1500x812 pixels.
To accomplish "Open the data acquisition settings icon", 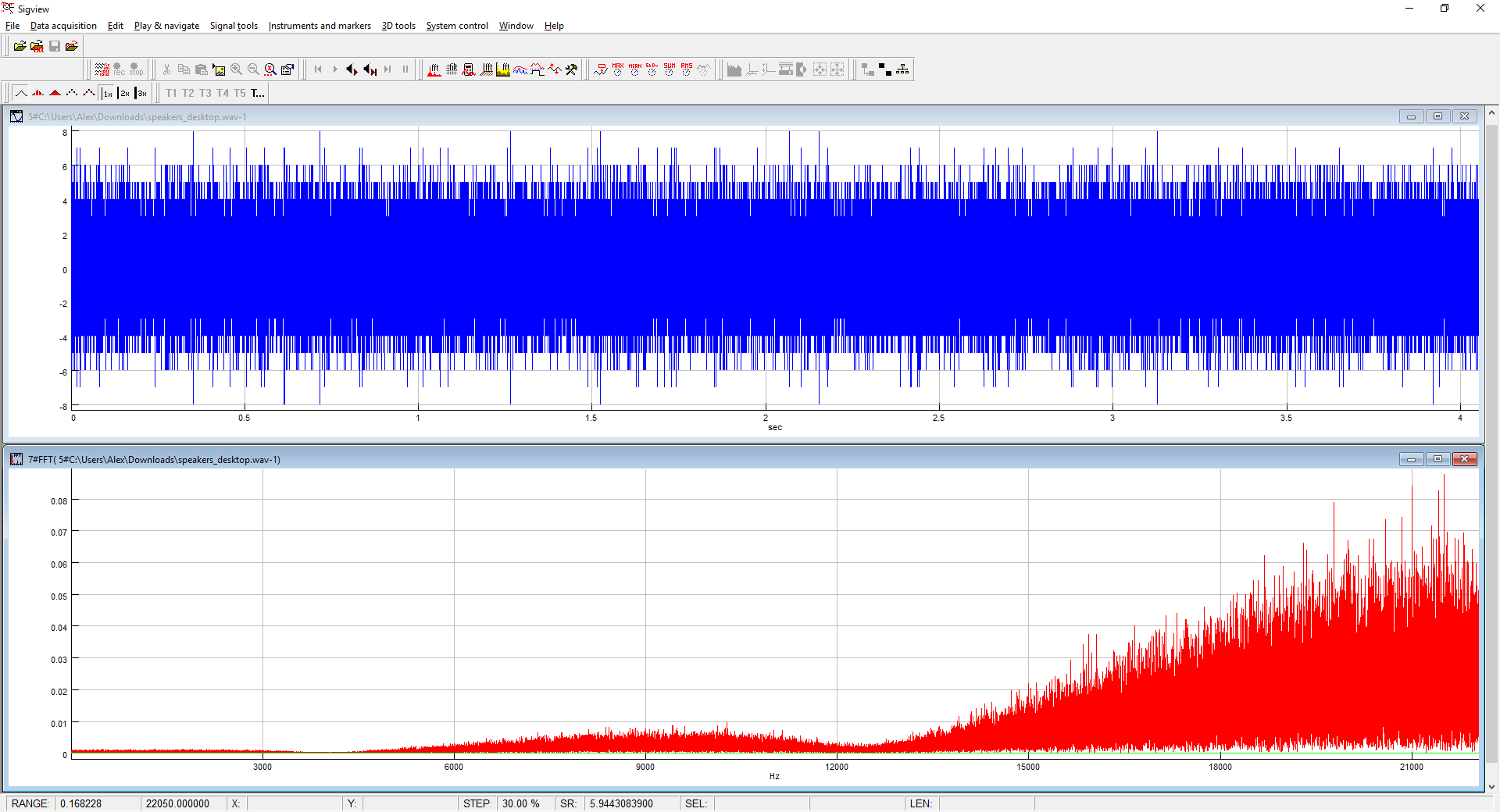I will (102, 69).
